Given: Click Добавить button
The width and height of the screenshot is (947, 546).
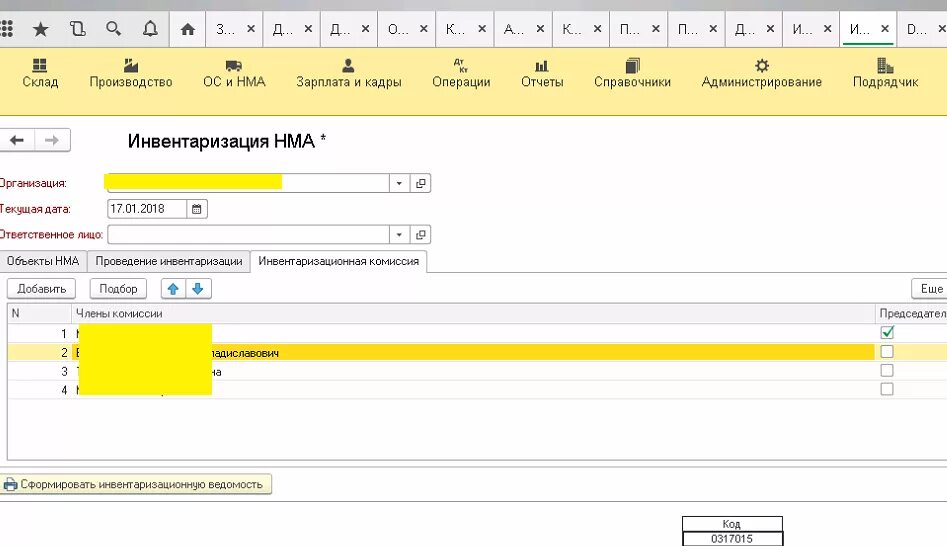Looking at the screenshot, I should click(41, 289).
